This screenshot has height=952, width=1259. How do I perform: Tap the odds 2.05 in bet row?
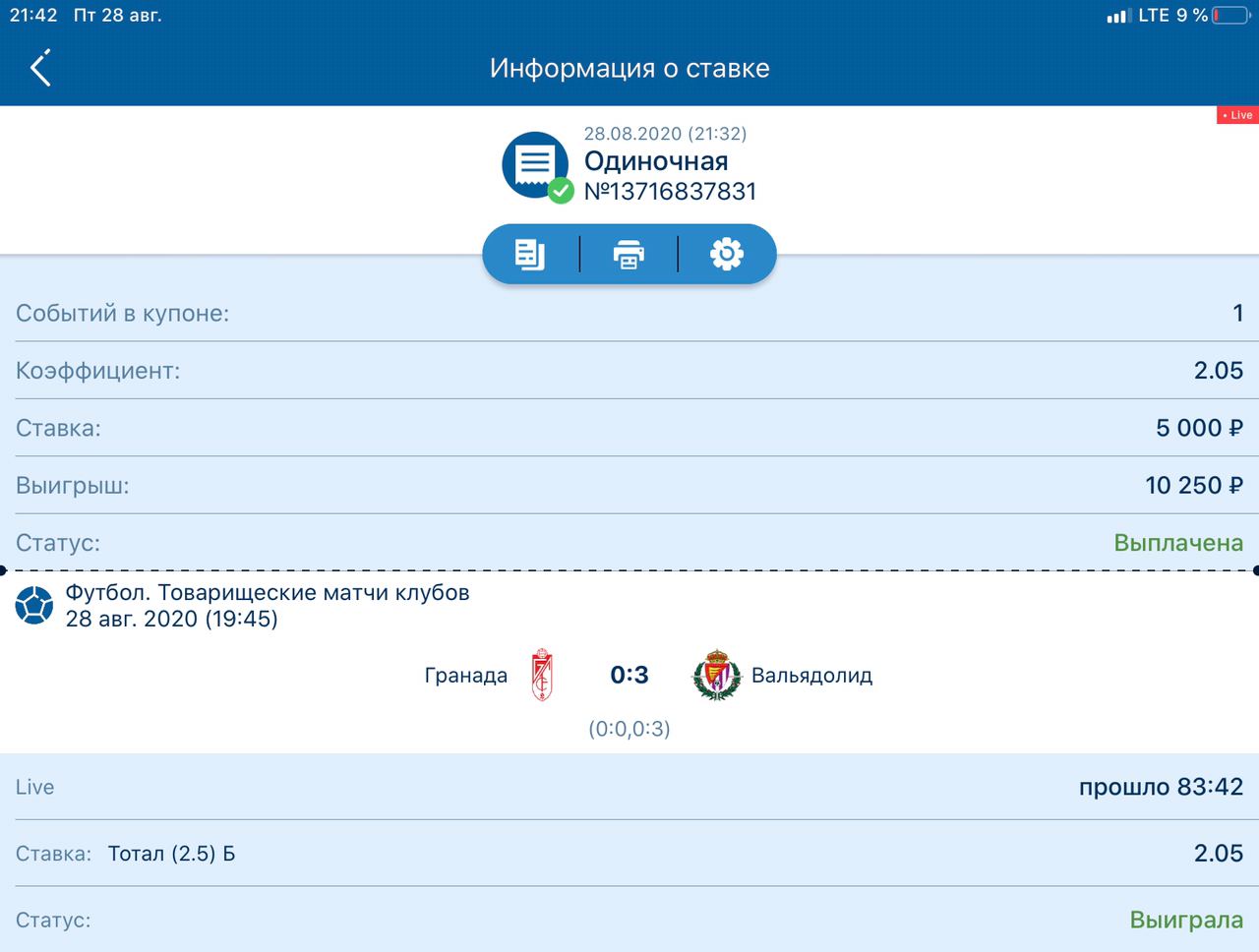pyautogui.click(x=1219, y=854)
